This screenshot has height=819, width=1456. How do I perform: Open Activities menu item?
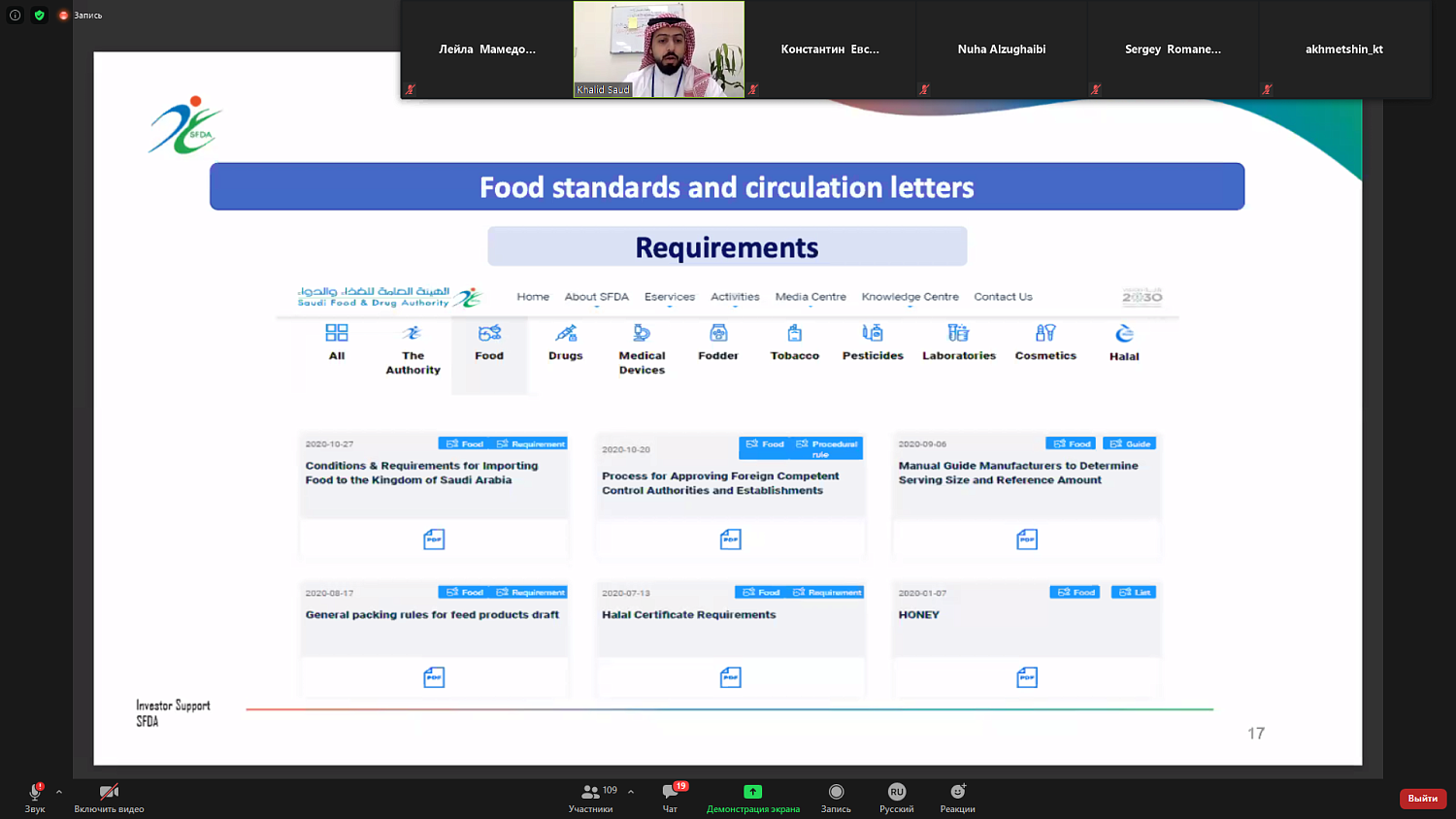pyautogui.click(x=735, y=297)
